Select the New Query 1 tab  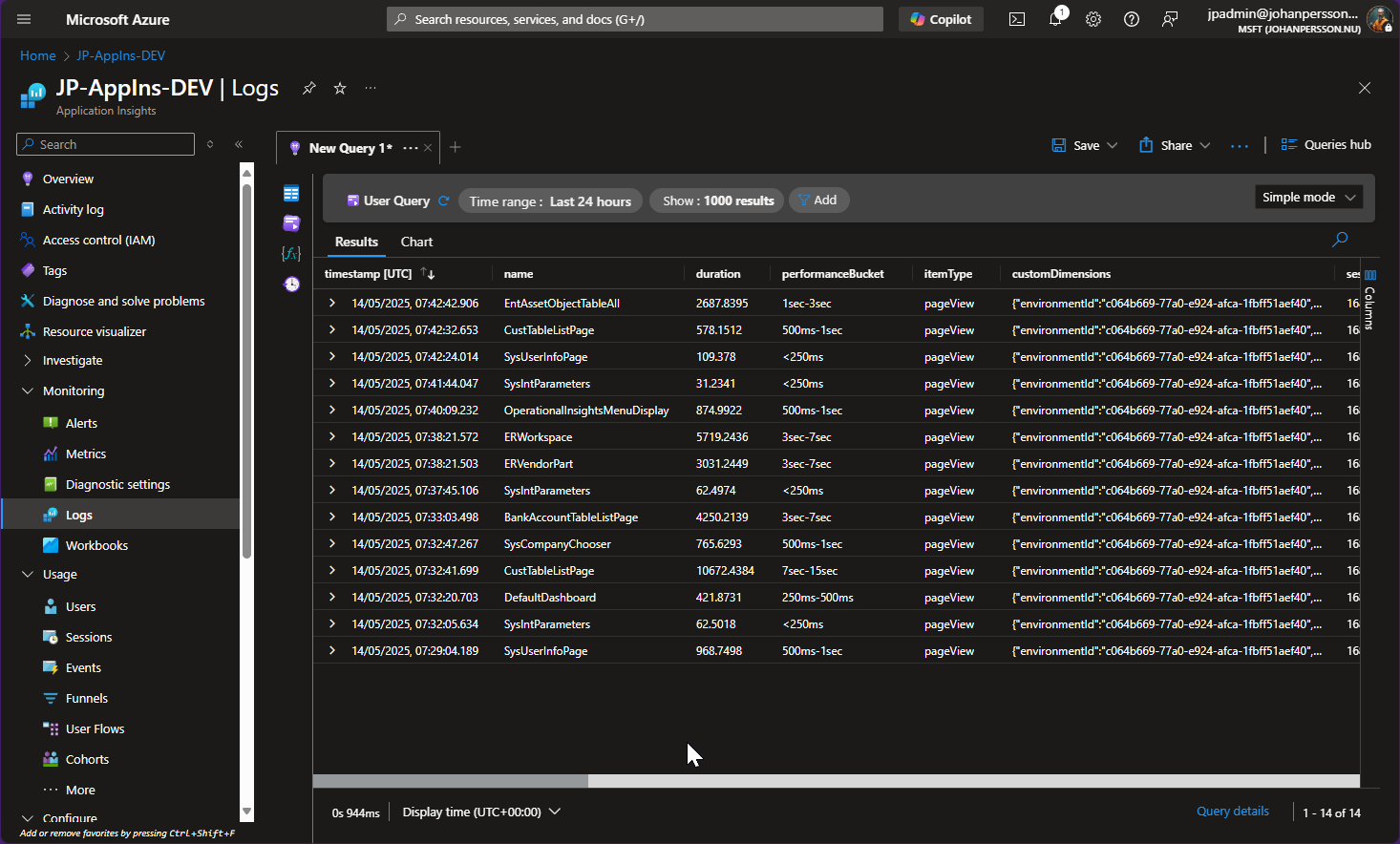pos(350,148)
